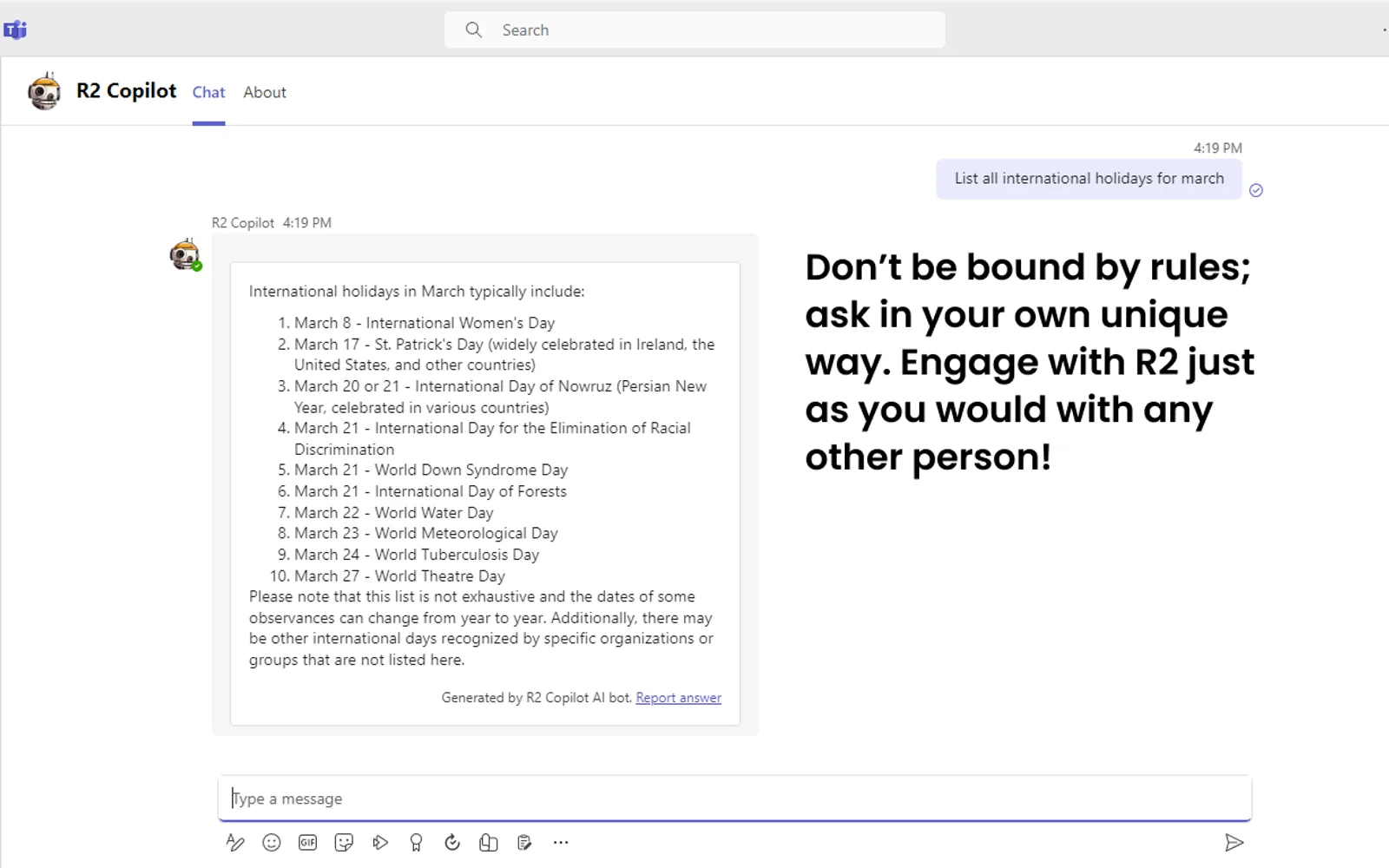This screenshot has height=868, width=1389.
Task: Click the sent-status checkmark icon
Action: pyautogui.click(x=1256, y=190)
